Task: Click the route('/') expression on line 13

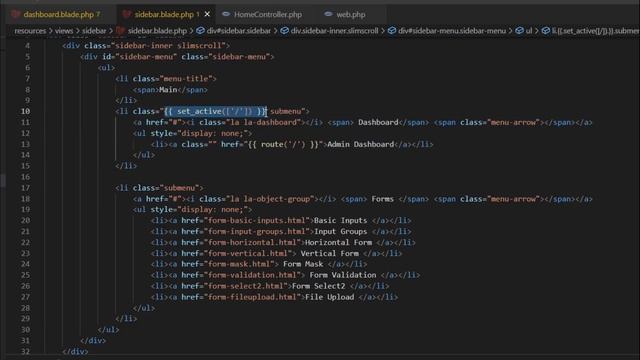Action: pos(283,144)
